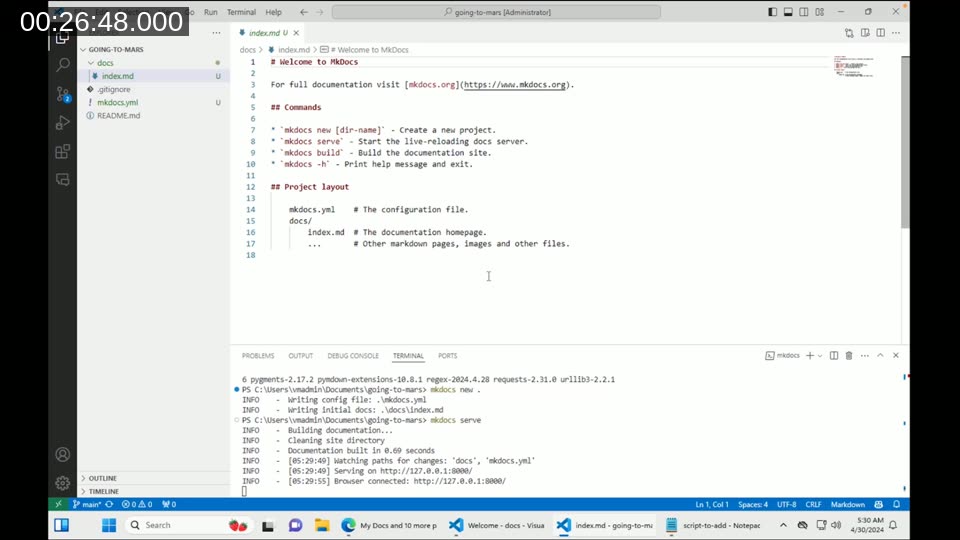Open the Edge My Docs taskbar item
The height and width of the screenshot is (540, 960).
389,525
